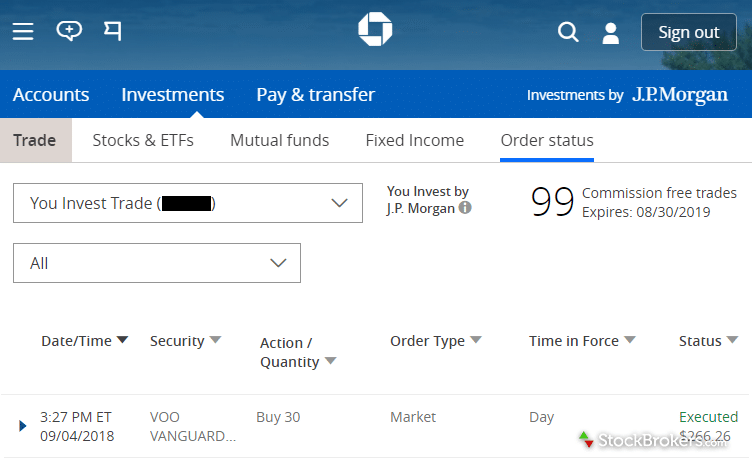Open the Accounts menu
Screen dimensions: 752x464
pyautogui.click(x=51, y=95)
